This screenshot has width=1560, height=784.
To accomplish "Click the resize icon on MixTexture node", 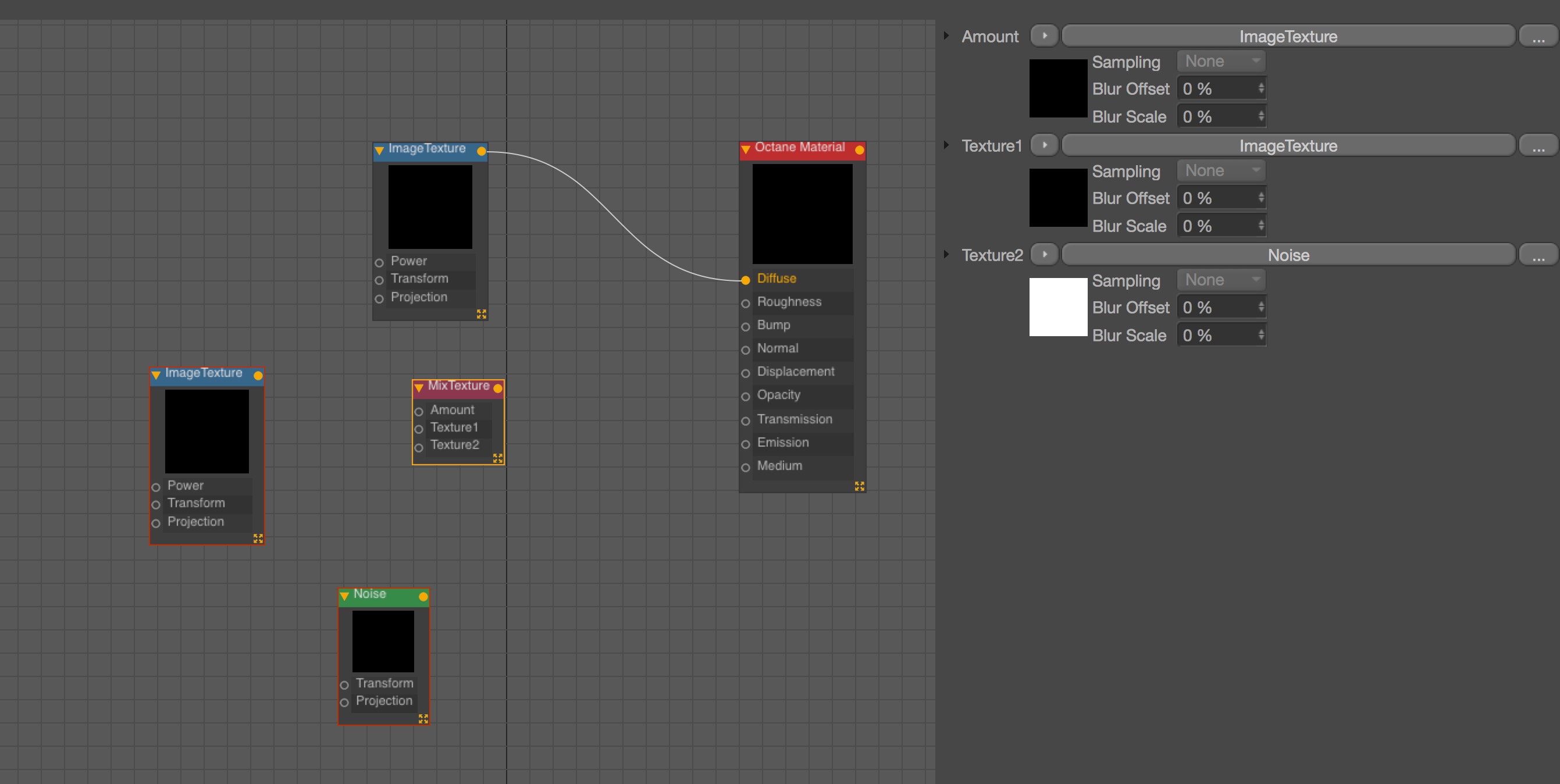I will coord(498,458).
